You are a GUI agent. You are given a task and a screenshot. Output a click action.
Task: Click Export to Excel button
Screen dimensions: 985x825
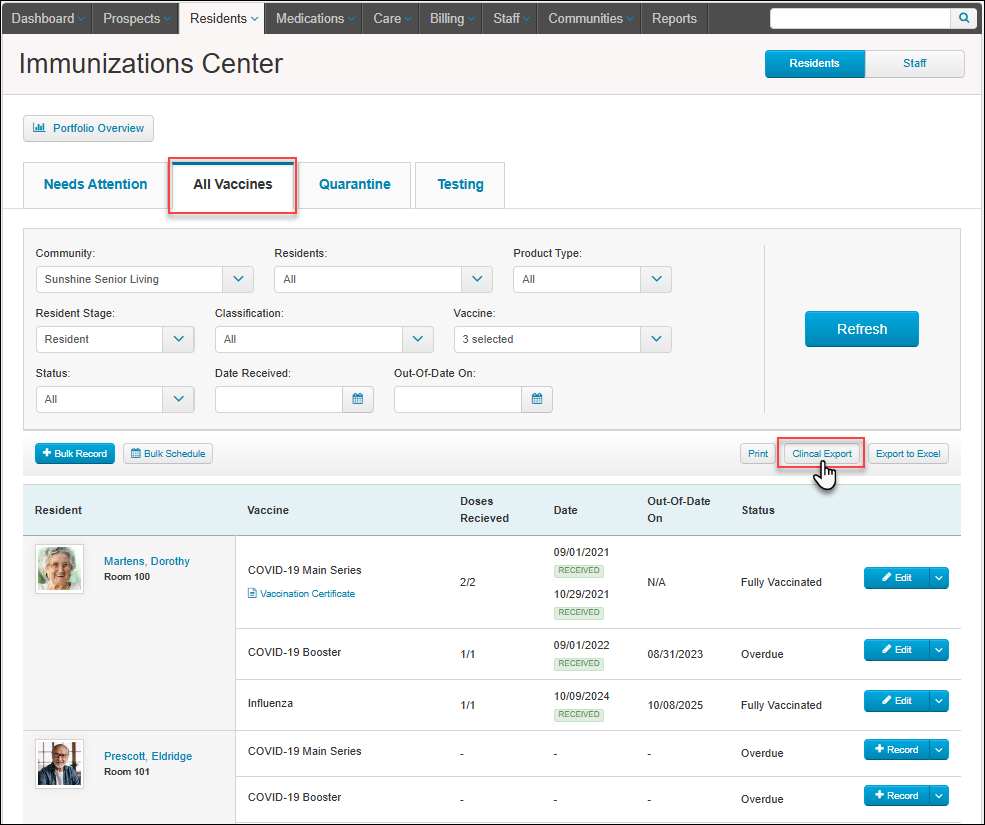click(908, 454)
